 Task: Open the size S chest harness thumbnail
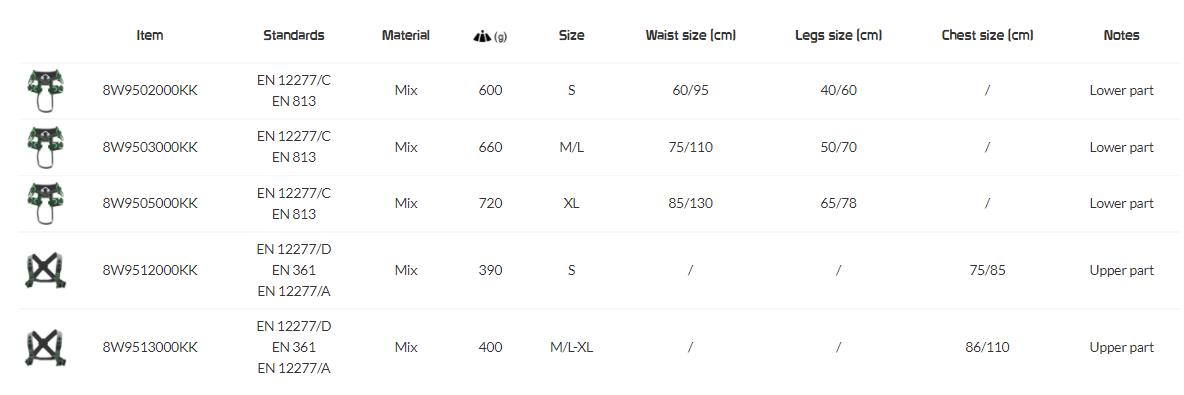45,270
